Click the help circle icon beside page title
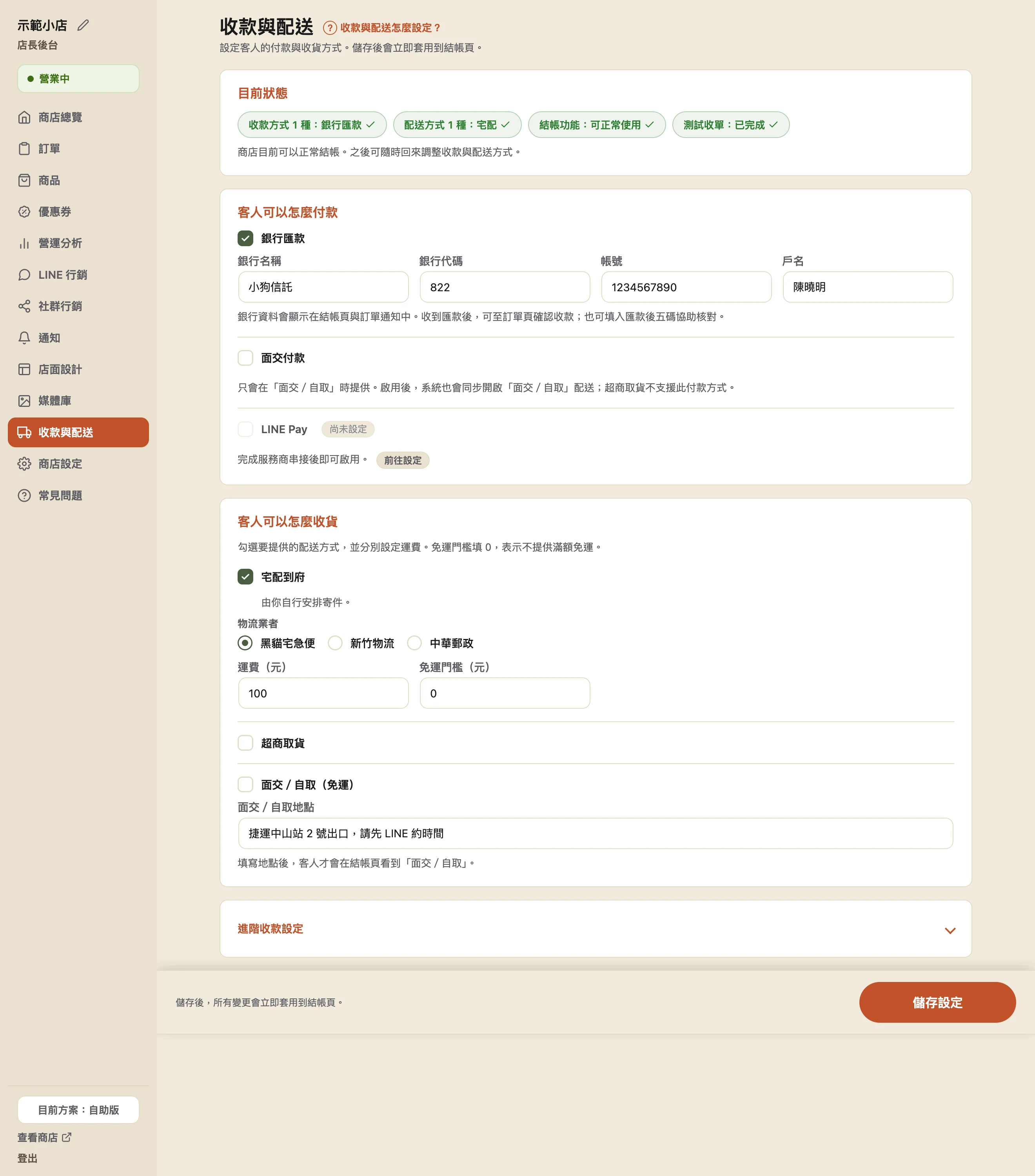The height and width of the screenshot is (1176, 1035). click(x=330, y=27)
